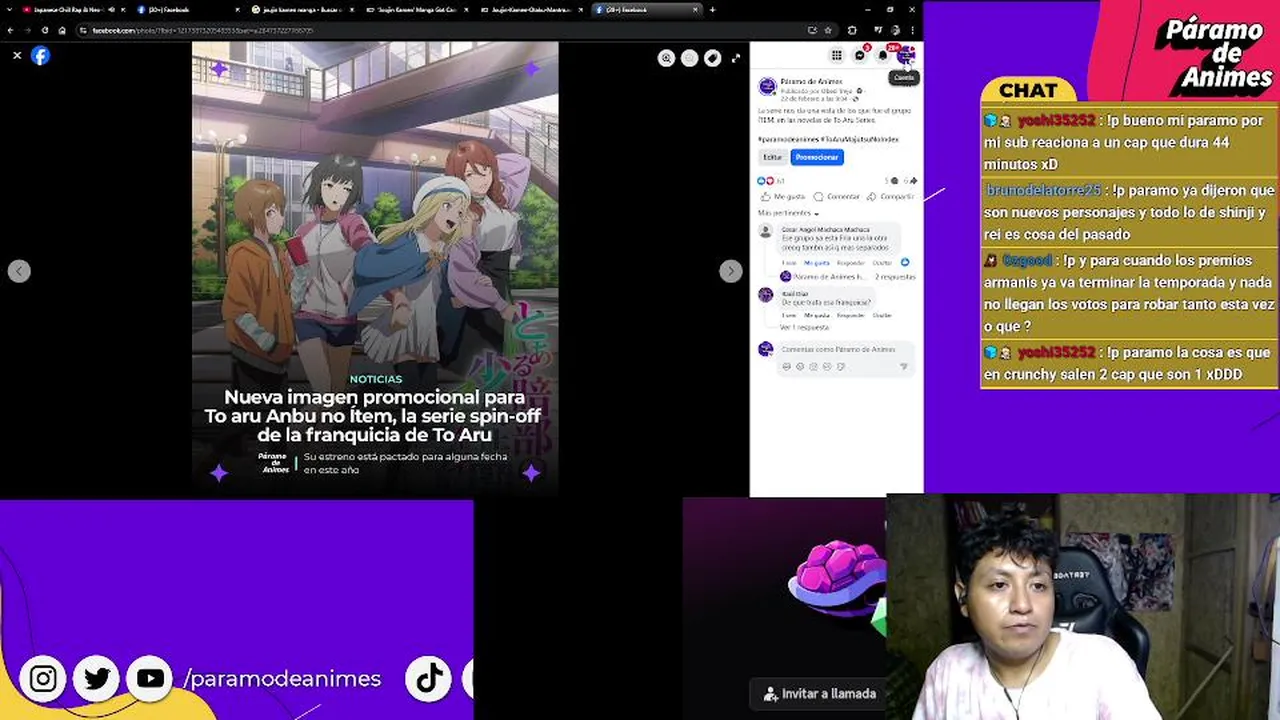Expand the 2 respuestas thread
The height and width of the screenshot is (720, 1280).
pos(895,276)
